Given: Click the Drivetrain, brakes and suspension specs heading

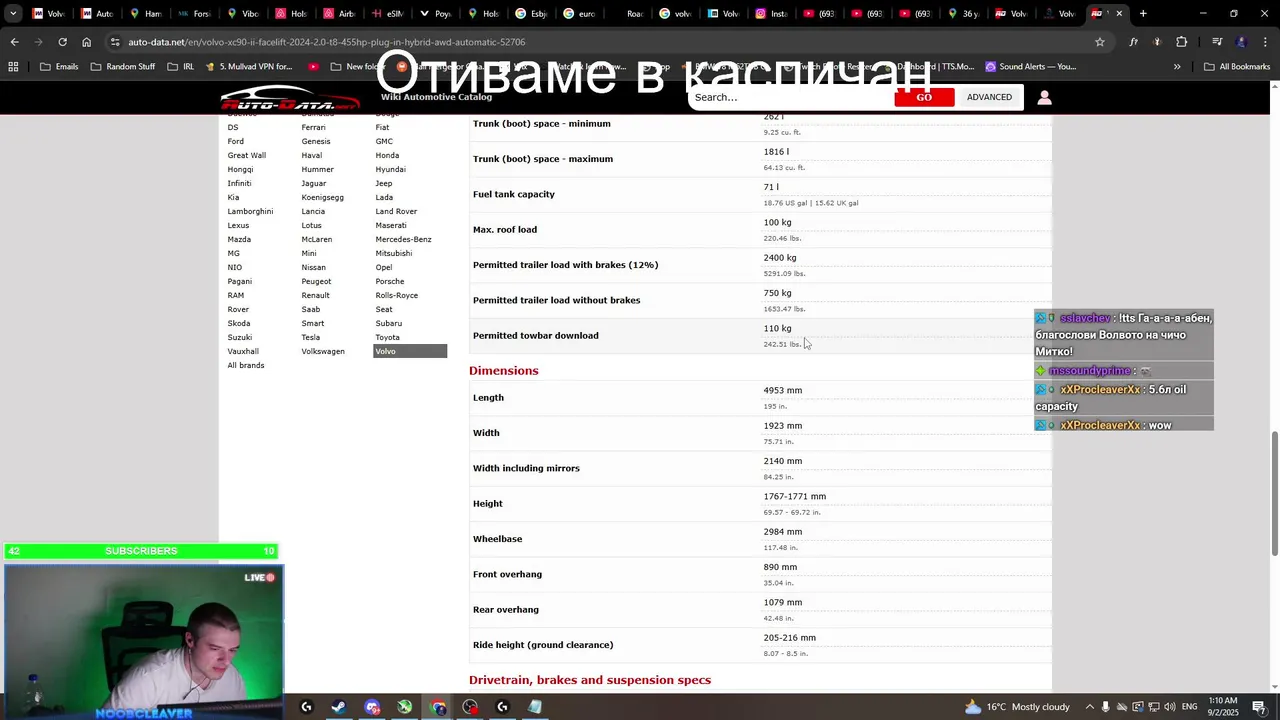Looking at the screenshot, I should pyautogui.click(x=590, y=680).
